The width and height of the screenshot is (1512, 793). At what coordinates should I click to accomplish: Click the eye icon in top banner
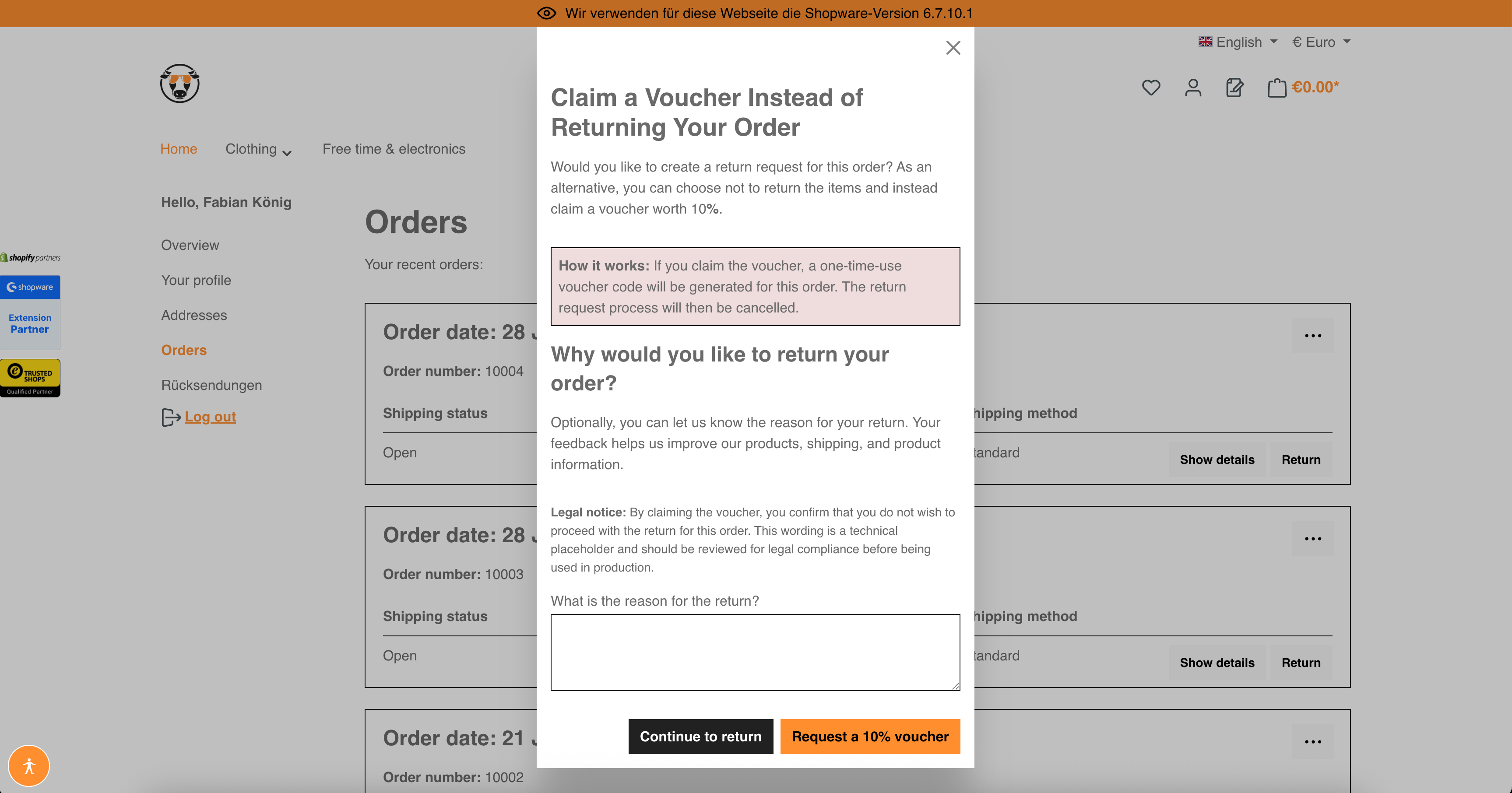pyautogui.click(x=546, y=13)
